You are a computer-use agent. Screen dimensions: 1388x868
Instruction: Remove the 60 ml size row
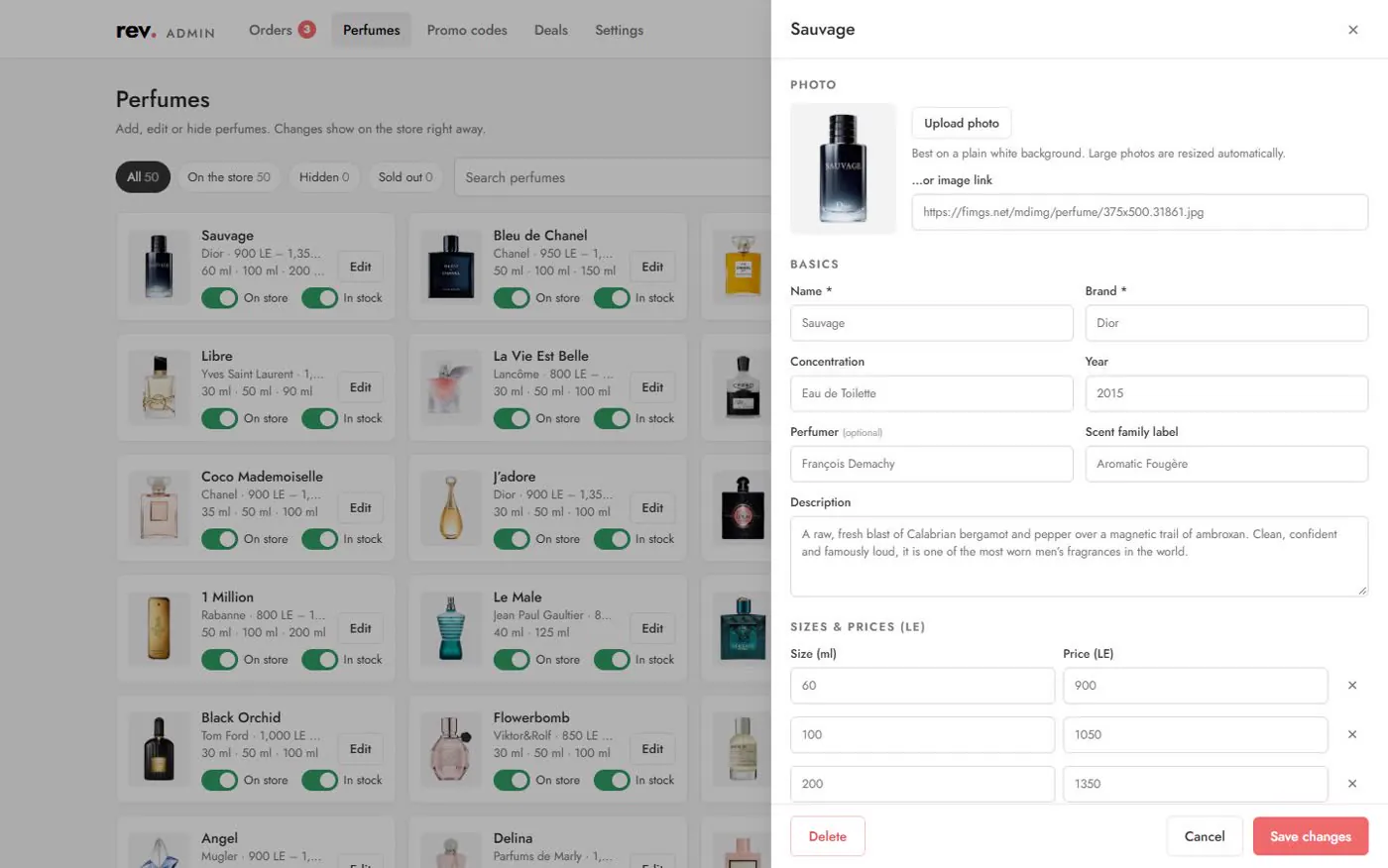pos(1351,686)
